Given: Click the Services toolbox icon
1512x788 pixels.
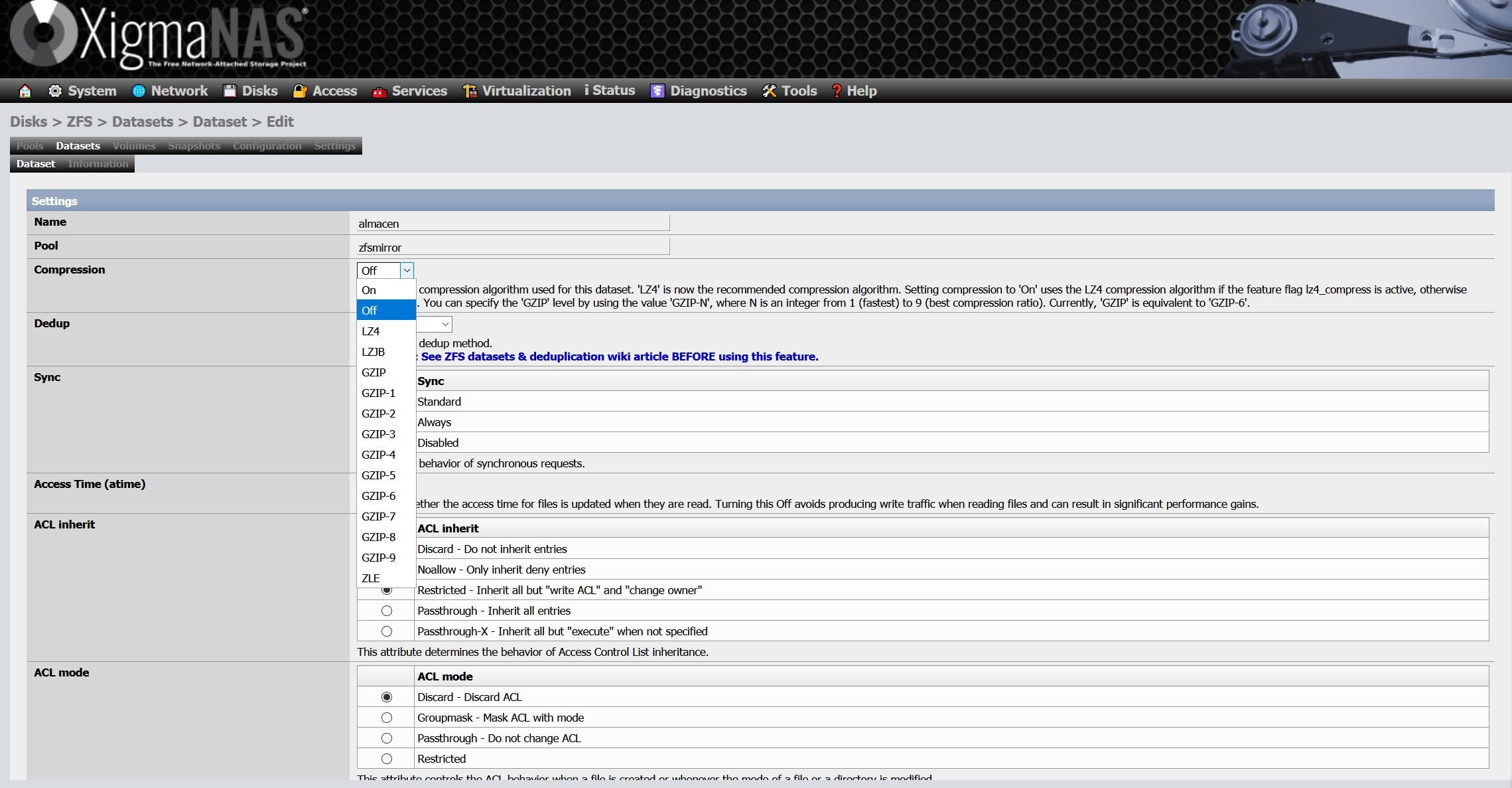Looking at the screenshot, I should coord(379,92).
